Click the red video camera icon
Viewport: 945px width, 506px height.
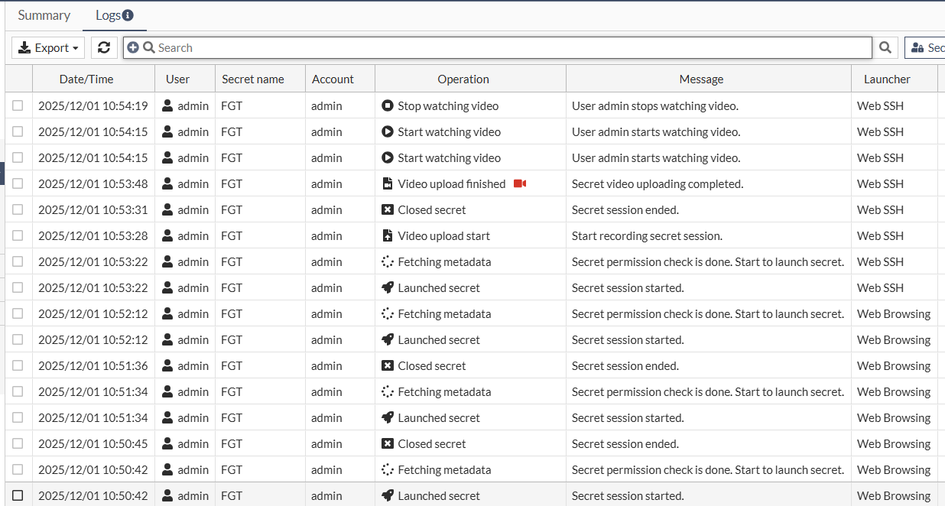pos(520,184)
